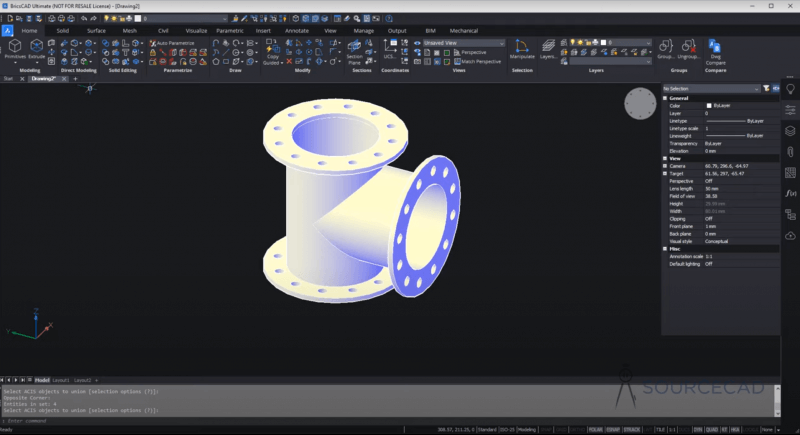Open the UCS coordinates tool
This screenshot has height=435, width=800.
click(390, 50)
